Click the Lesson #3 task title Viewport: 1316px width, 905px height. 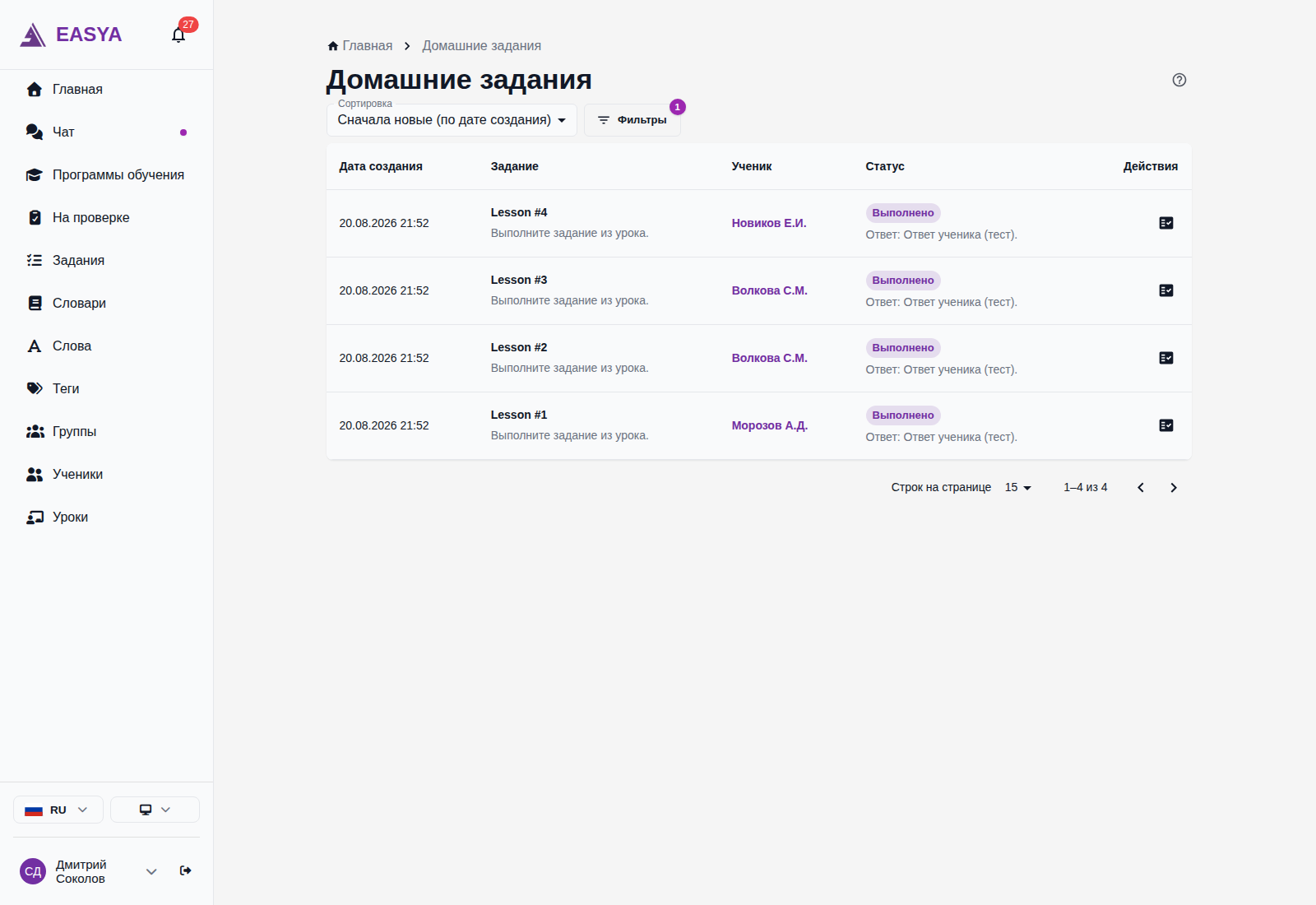click(519, 280)
